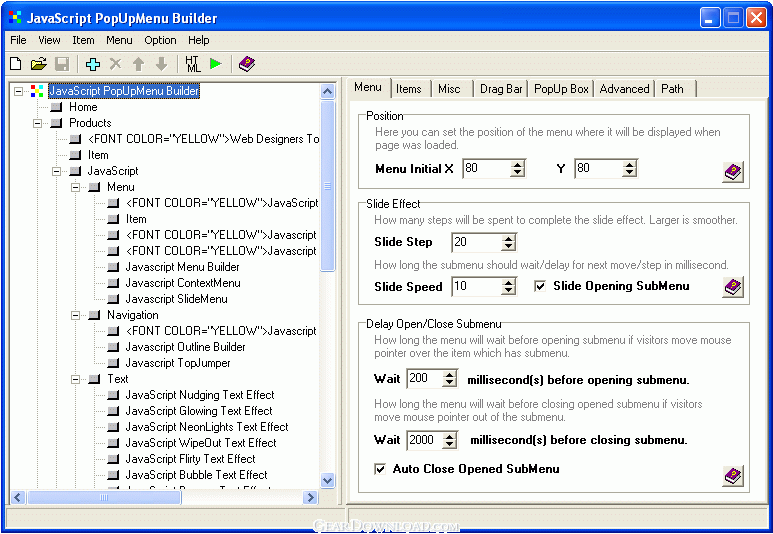Open the File menu

(x=18, y=40)
